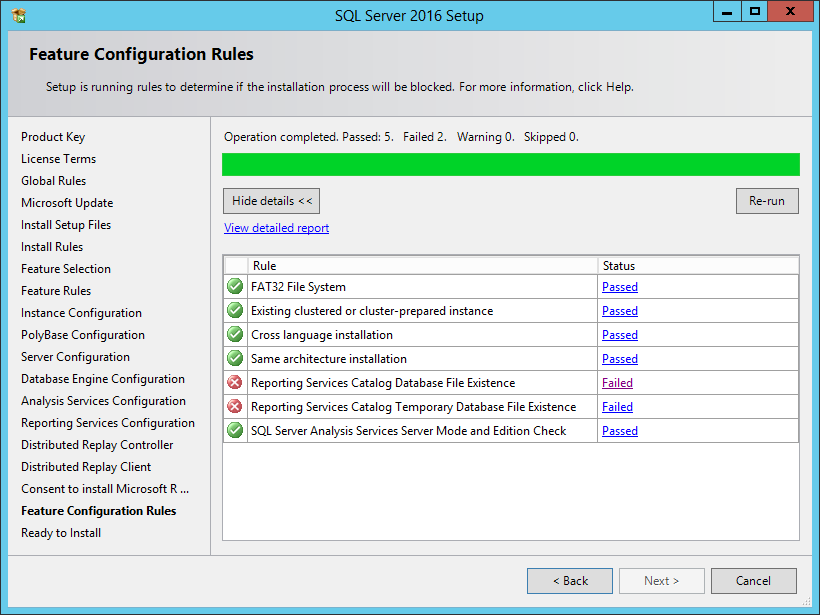Click the Rule column header
This screenshot has width=820, height=615.
coord(423,266)
